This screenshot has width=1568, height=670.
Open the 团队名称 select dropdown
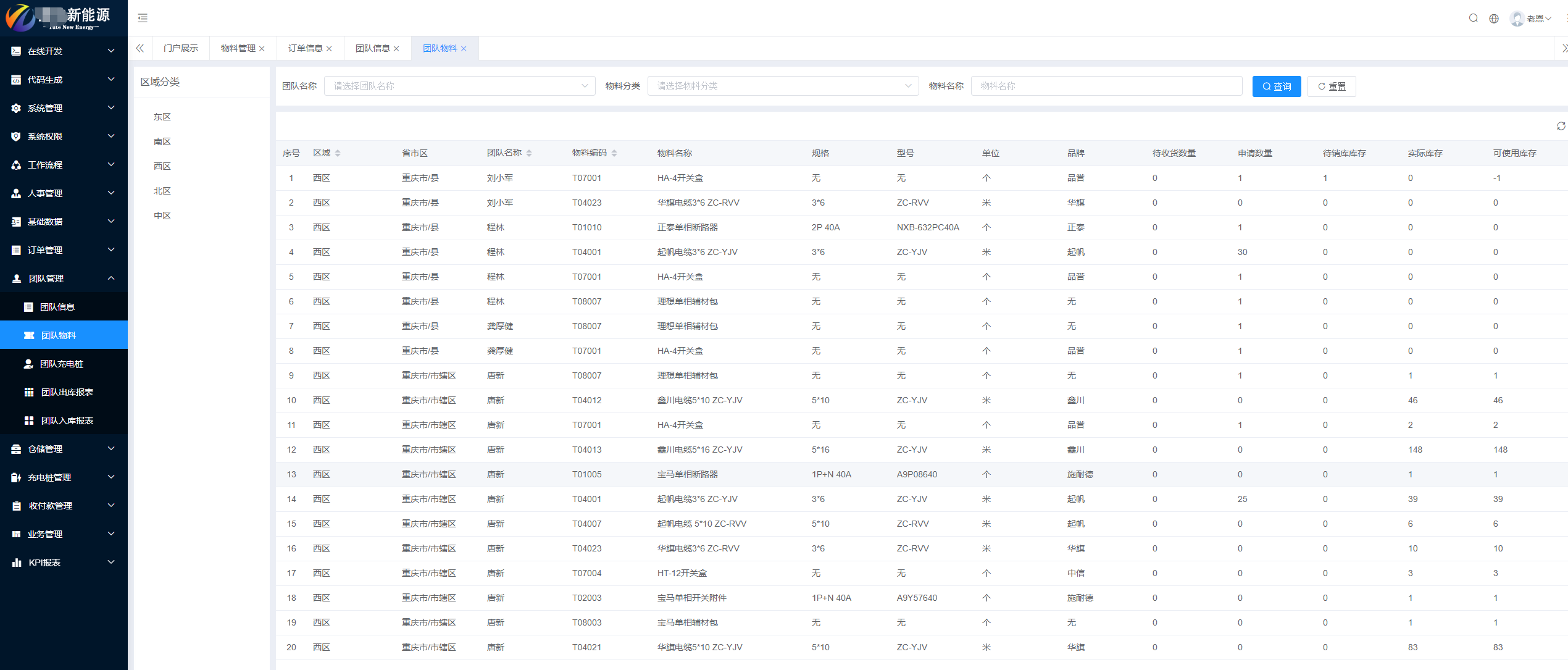pyautogui.click(x=459, y=86)
